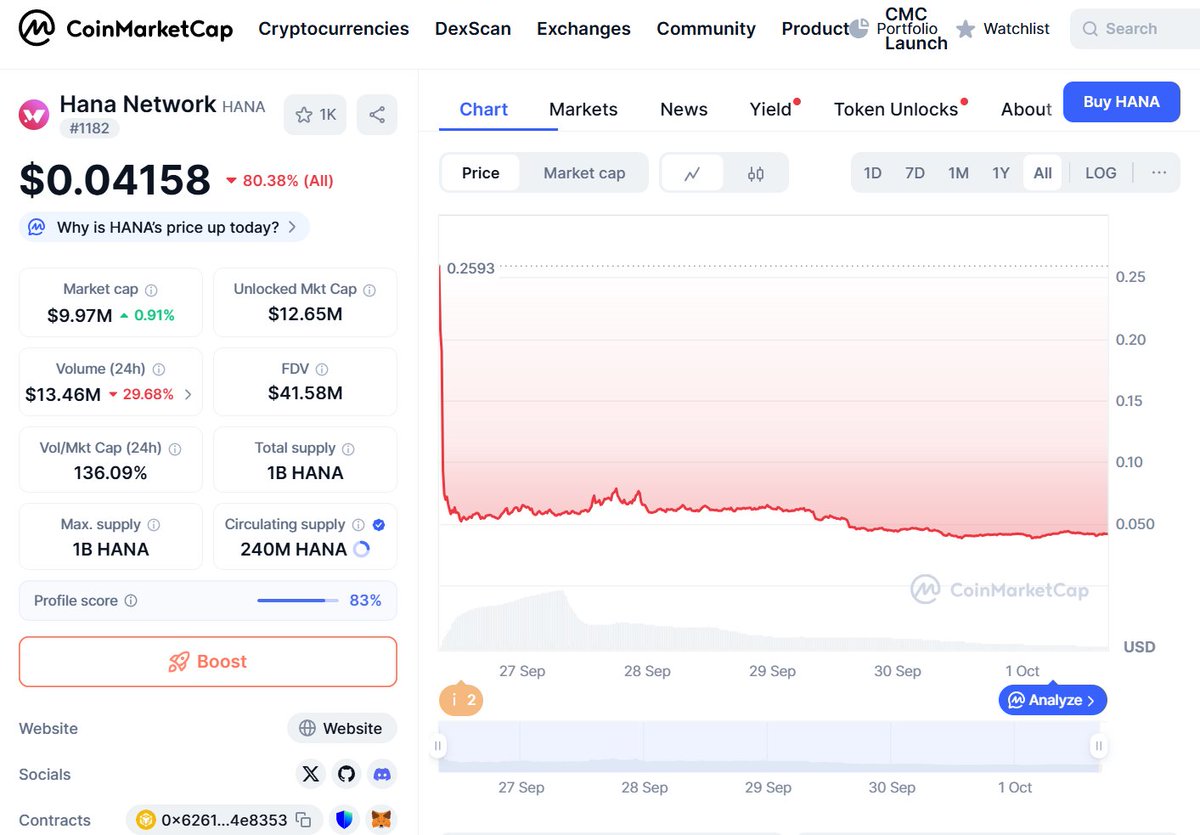Click Profile score info icon
This screenshot has height=835, width=1200.
pos(130,601)
